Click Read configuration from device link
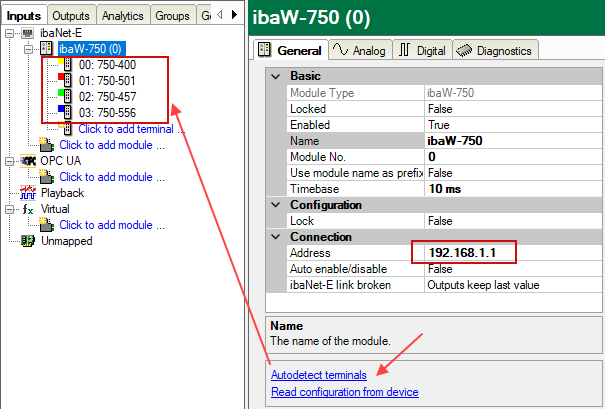Viewport: 605px width, 409px height. (344, 392)
